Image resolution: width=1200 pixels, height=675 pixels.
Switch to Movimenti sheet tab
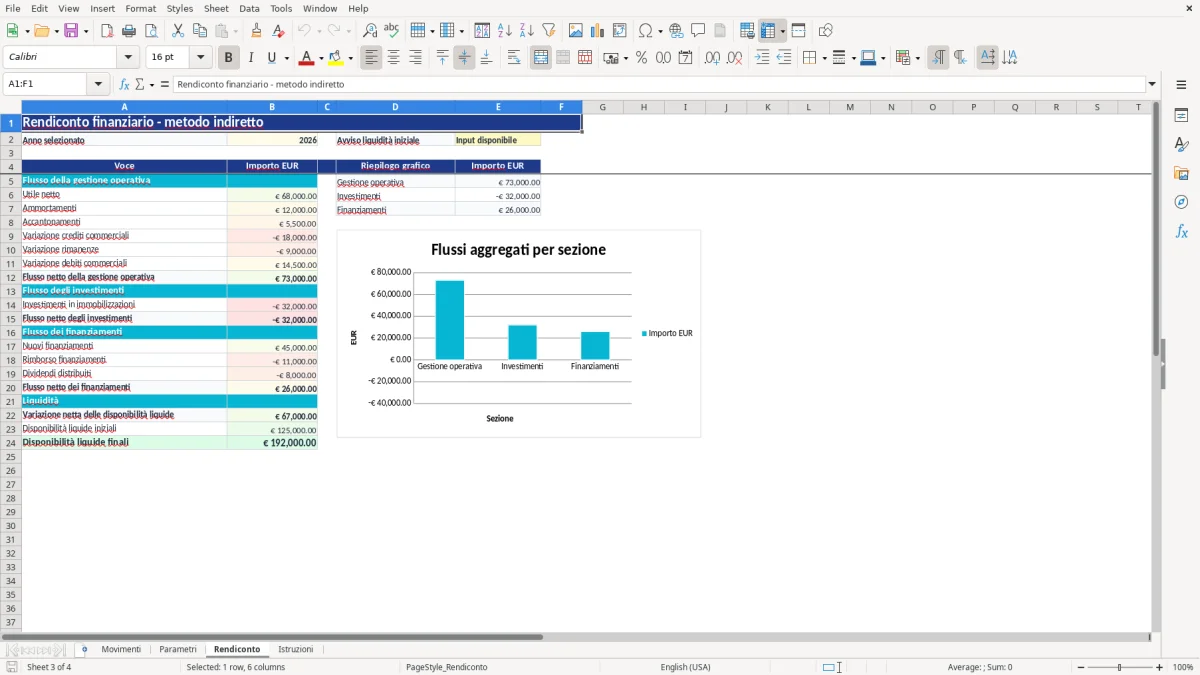click(x=121, y=649)
